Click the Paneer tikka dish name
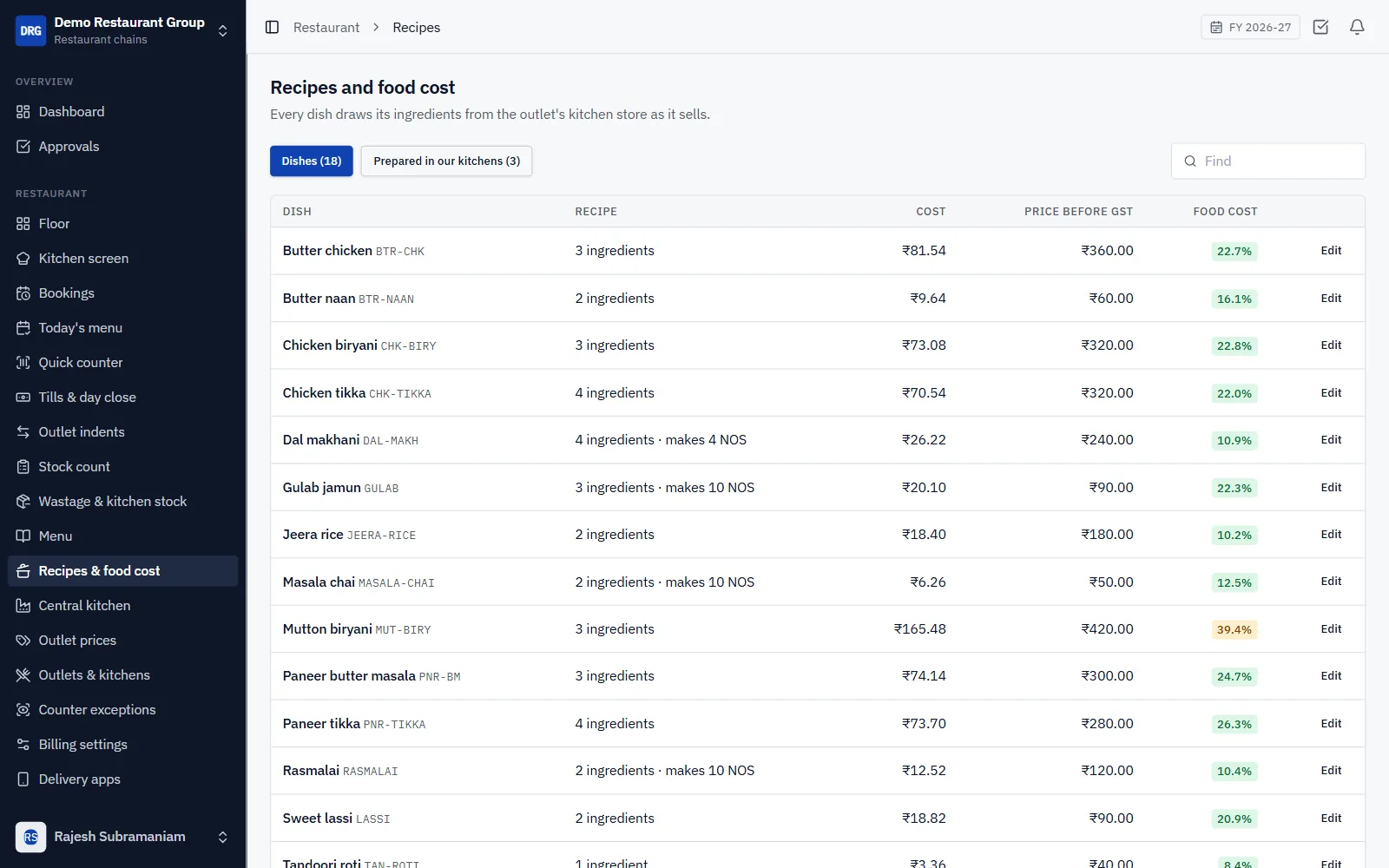The image size is (1389, 868). click(x=321, y=724)
